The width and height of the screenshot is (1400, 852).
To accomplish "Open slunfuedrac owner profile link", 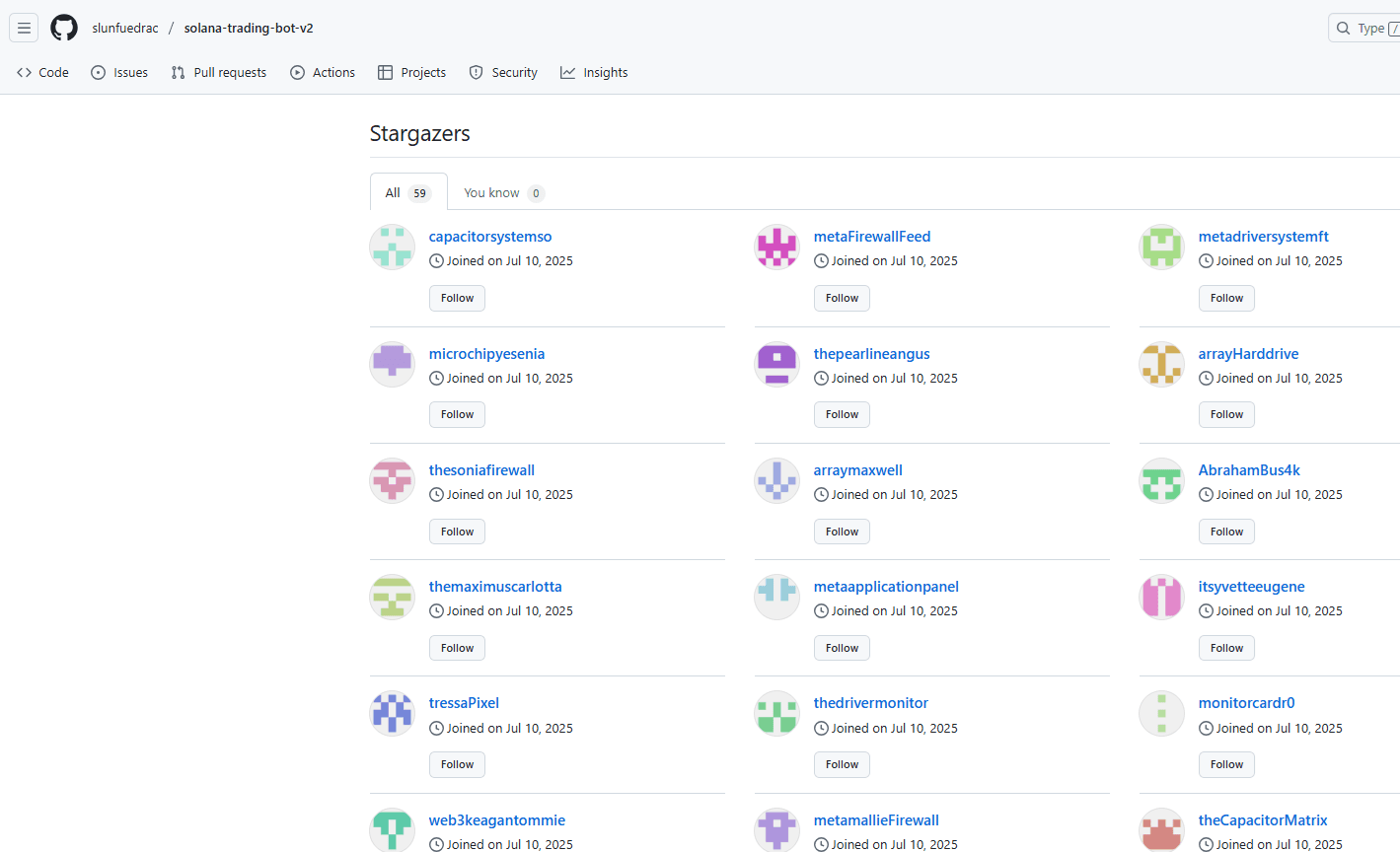I will pos(125,28).
